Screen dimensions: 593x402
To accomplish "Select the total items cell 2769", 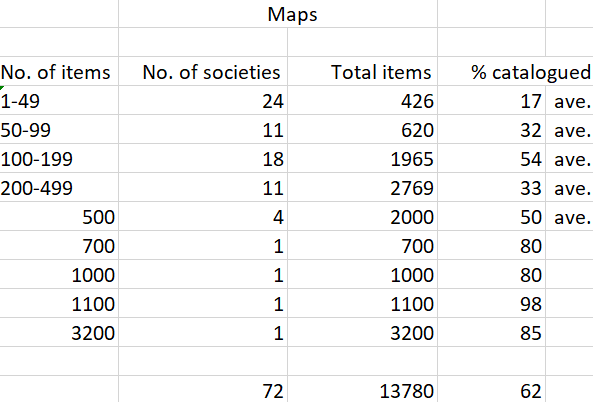I will pyautogui.click(x=362, y=188).
